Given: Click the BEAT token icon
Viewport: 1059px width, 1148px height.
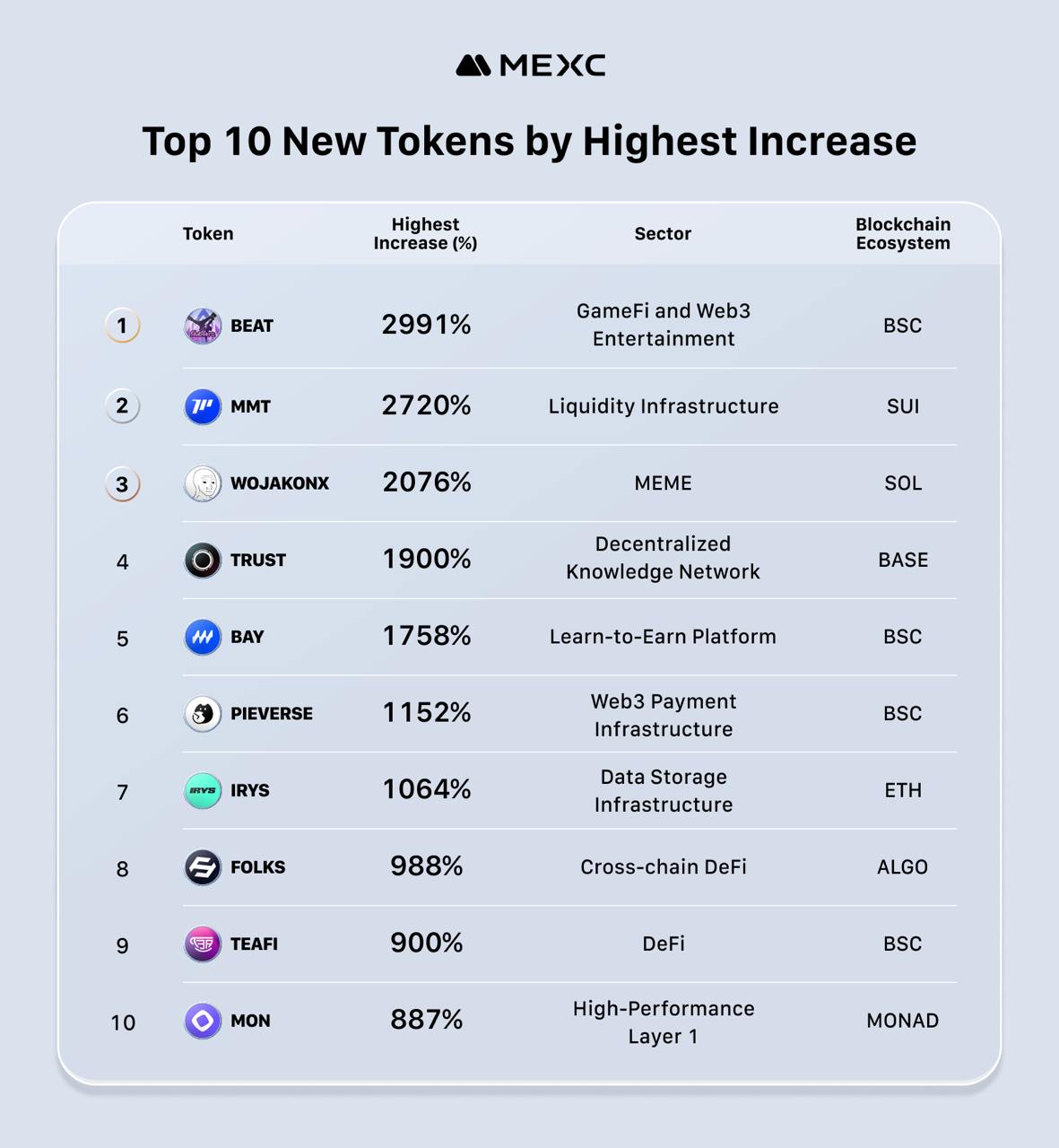Looking at the screenshot, I should (203, 326).
